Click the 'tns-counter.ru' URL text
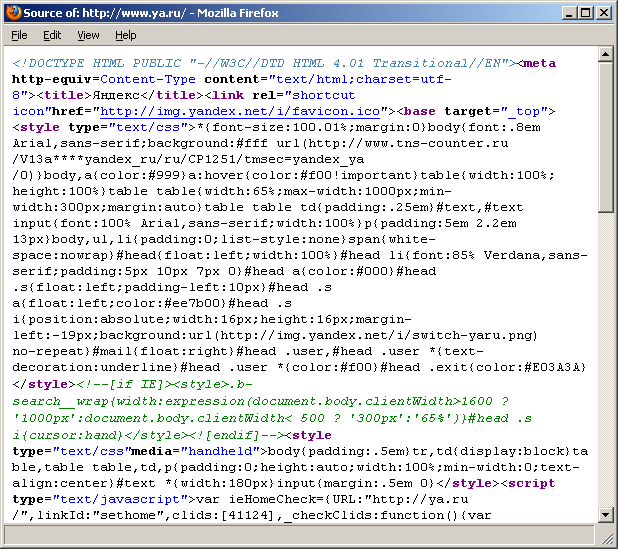618x549 pixels. tap(452, 143)
